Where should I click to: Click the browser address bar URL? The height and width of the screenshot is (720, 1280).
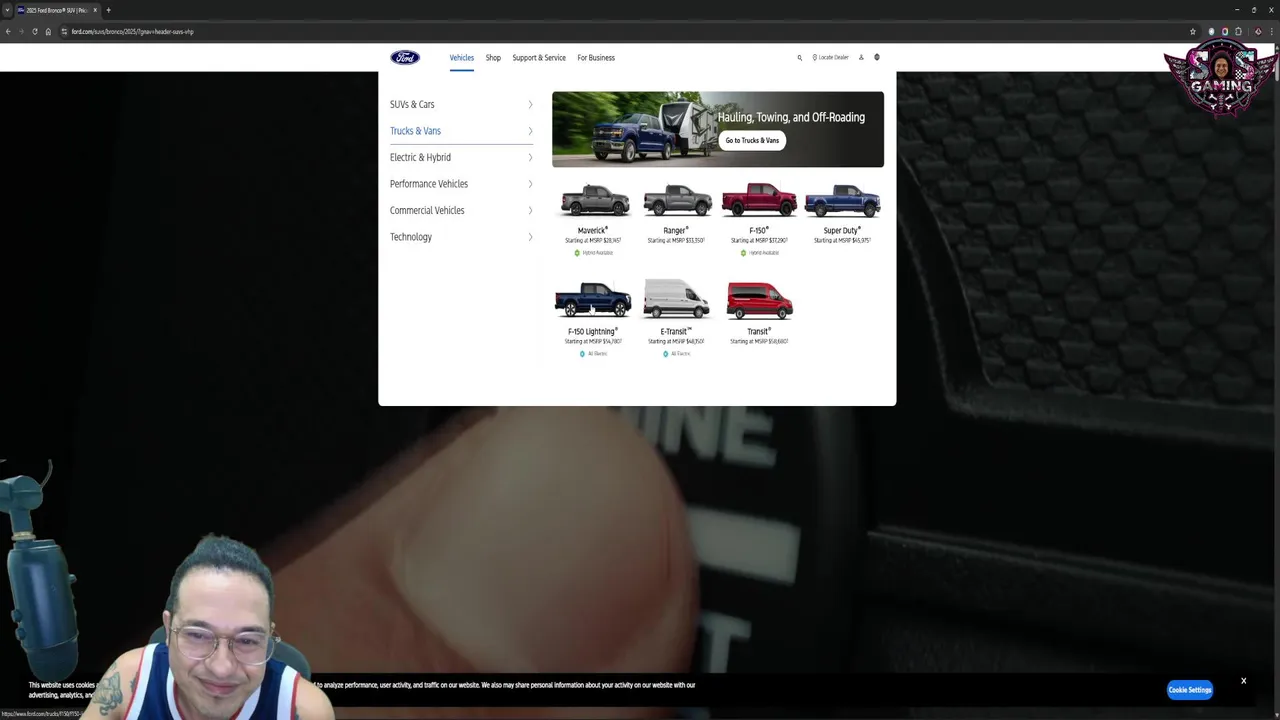pos(132,31)
